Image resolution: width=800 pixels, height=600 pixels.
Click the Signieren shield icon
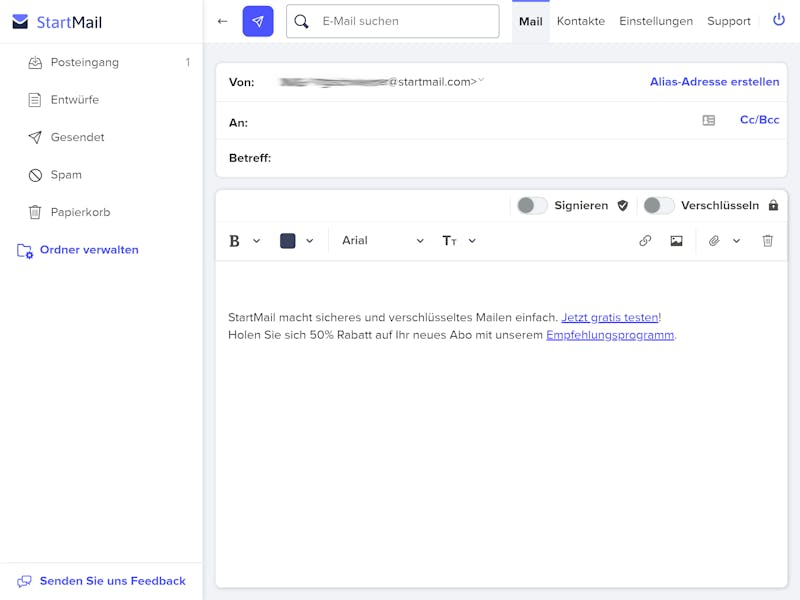coord(622,205)
